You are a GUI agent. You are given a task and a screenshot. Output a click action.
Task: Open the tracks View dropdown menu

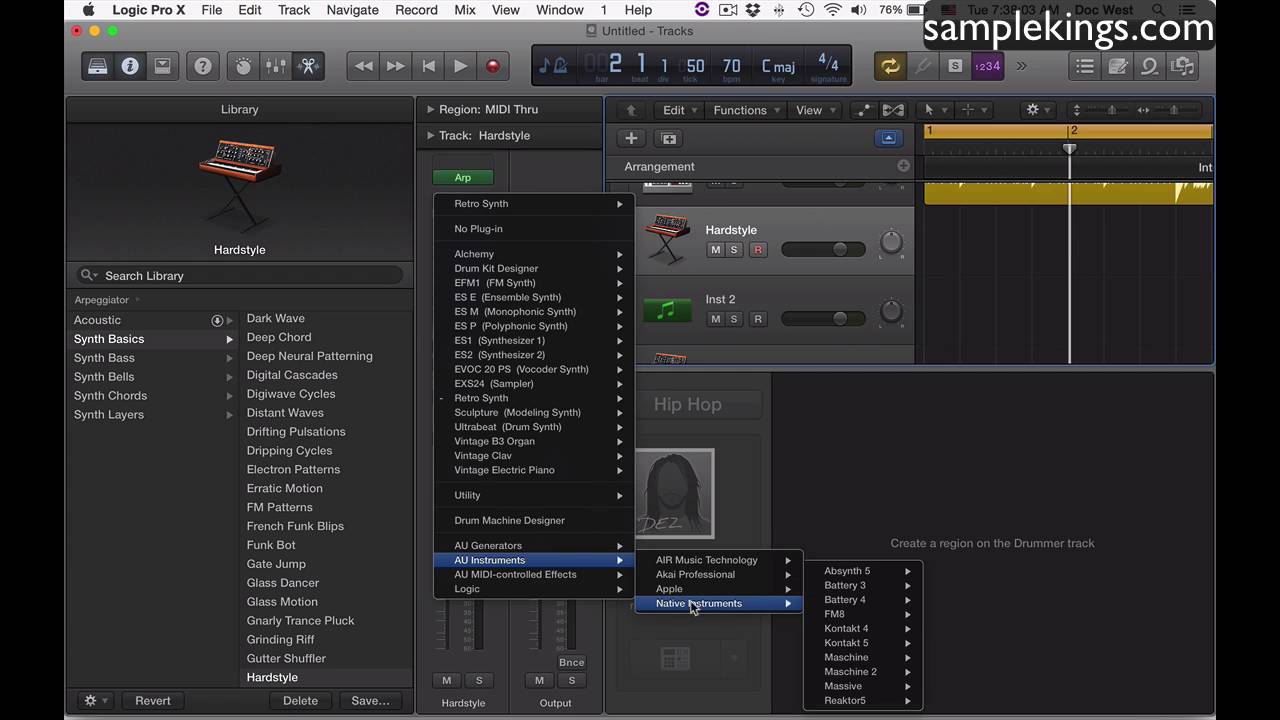815,110
